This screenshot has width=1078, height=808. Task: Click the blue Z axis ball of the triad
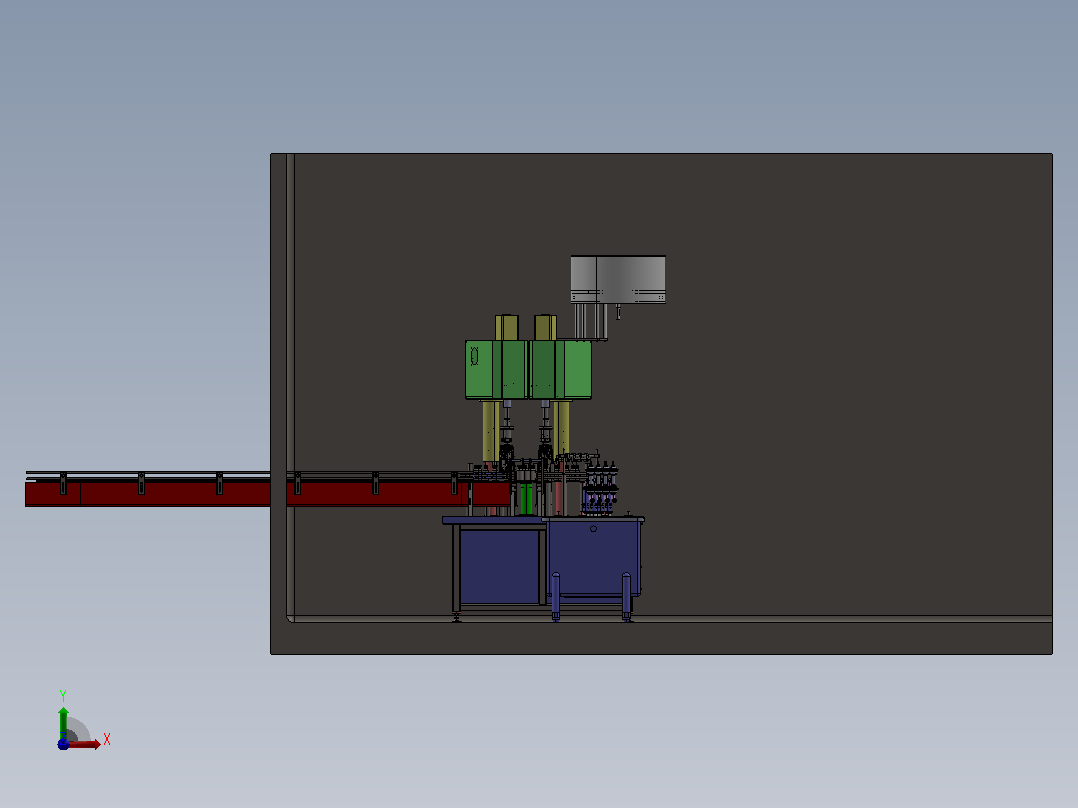(63, 745)
